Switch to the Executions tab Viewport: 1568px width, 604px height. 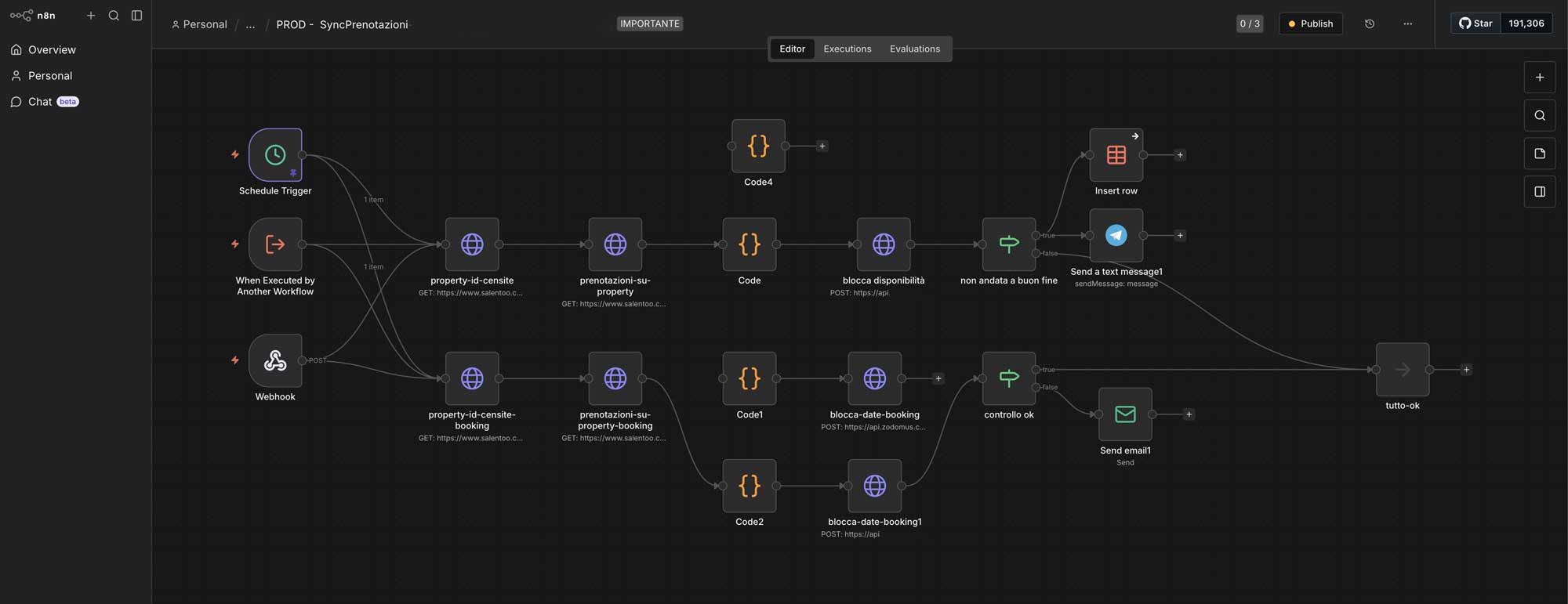coord(847,49)
